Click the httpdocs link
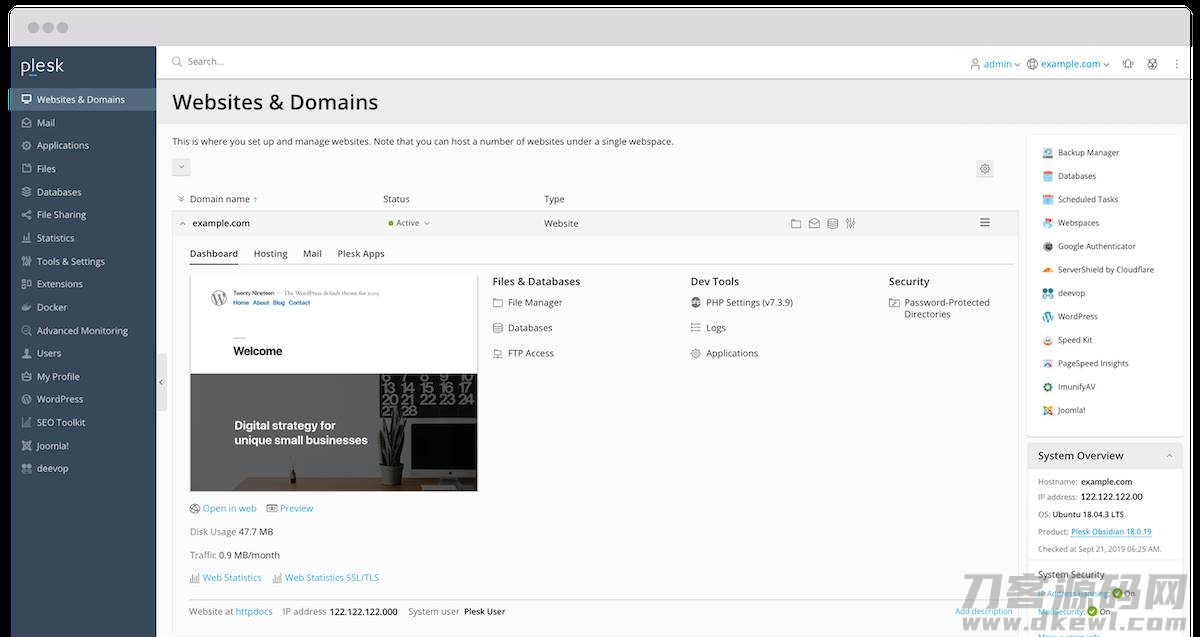Image resolution: width=1200 pixels, height=637 pixels. click(254, 612)
